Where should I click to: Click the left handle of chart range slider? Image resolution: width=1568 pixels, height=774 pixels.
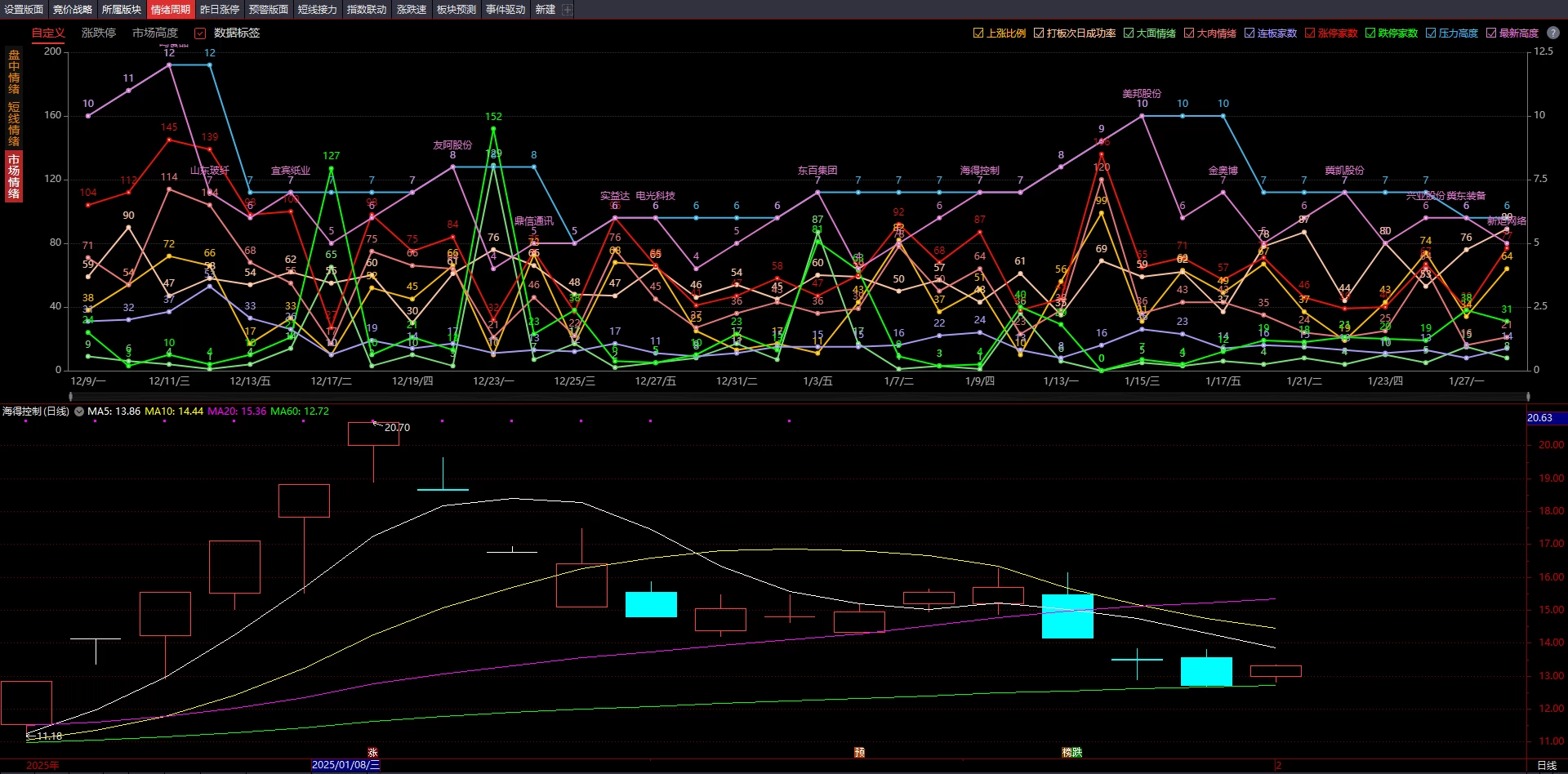click(x=70, y=397)
